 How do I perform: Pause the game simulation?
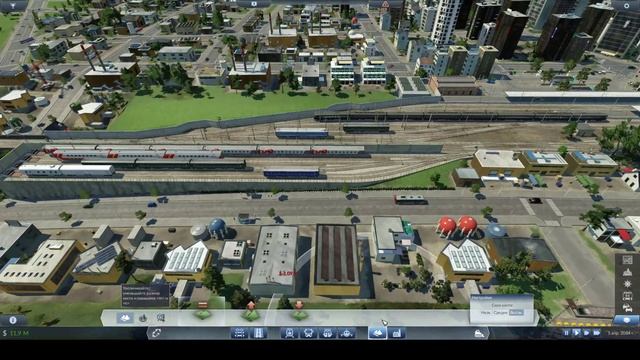(567, 333)
